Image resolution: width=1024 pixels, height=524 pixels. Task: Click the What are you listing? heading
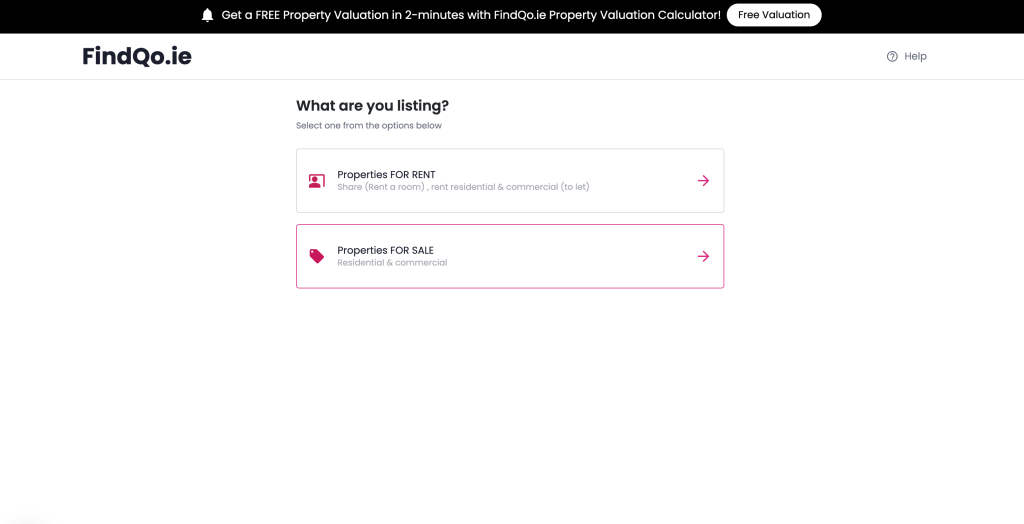tap(372, 106)
